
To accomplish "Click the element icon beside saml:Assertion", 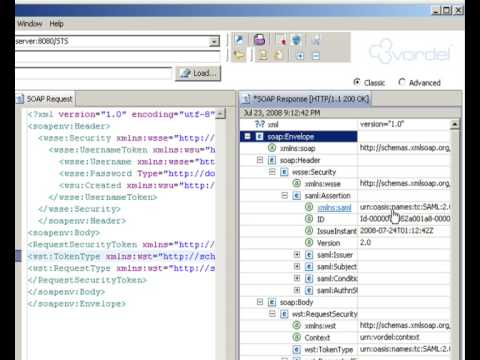I will point(297,196).
